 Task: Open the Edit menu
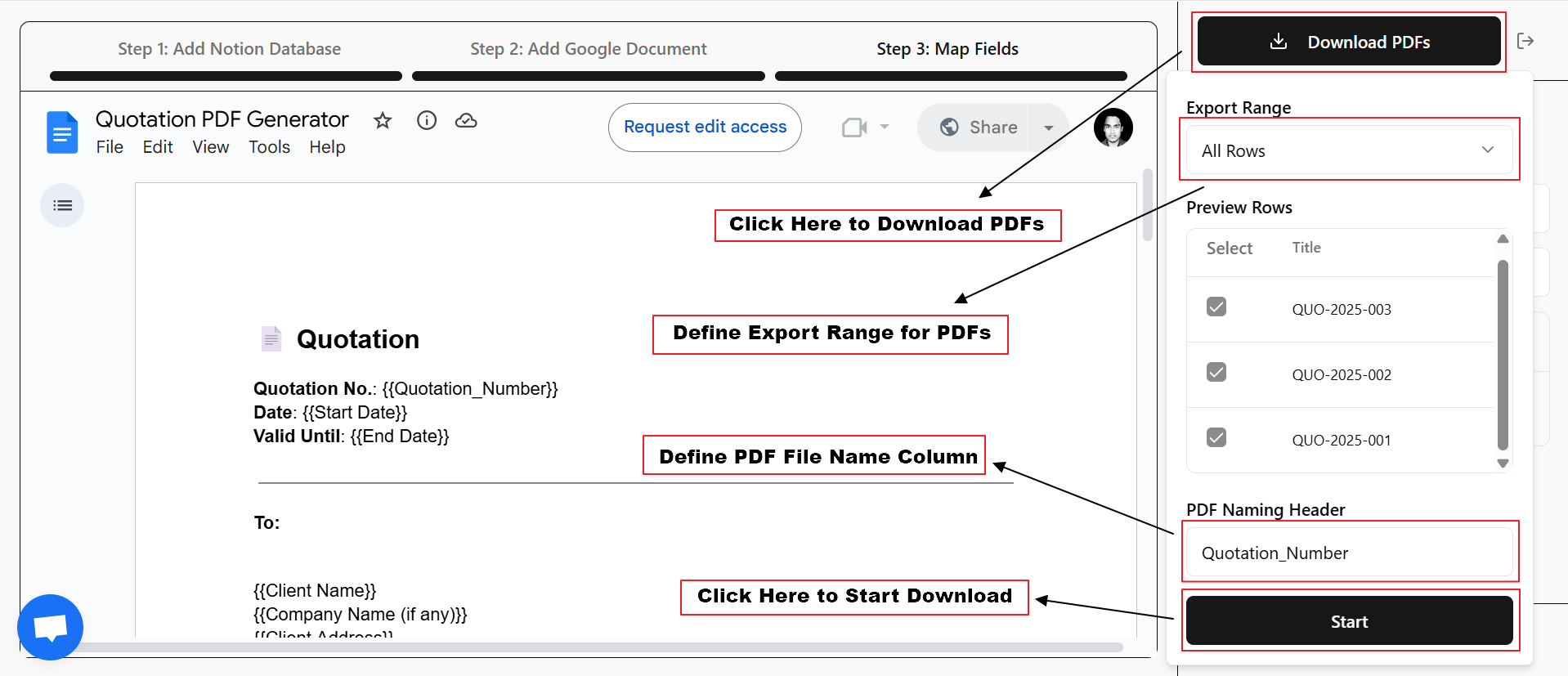pos(158,147)
